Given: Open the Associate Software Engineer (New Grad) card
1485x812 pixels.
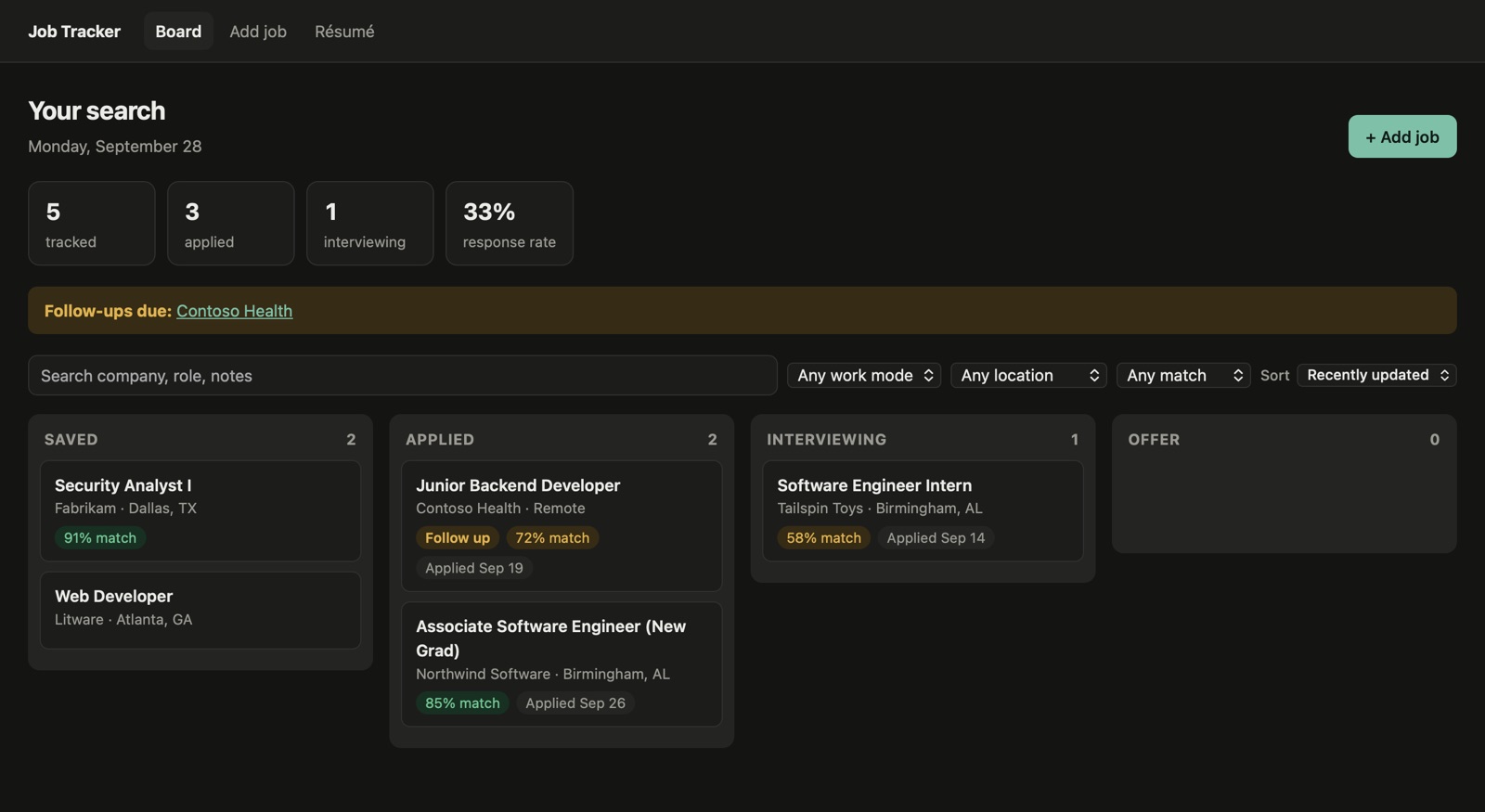Looking at the screenshot, I should point(562,664).
